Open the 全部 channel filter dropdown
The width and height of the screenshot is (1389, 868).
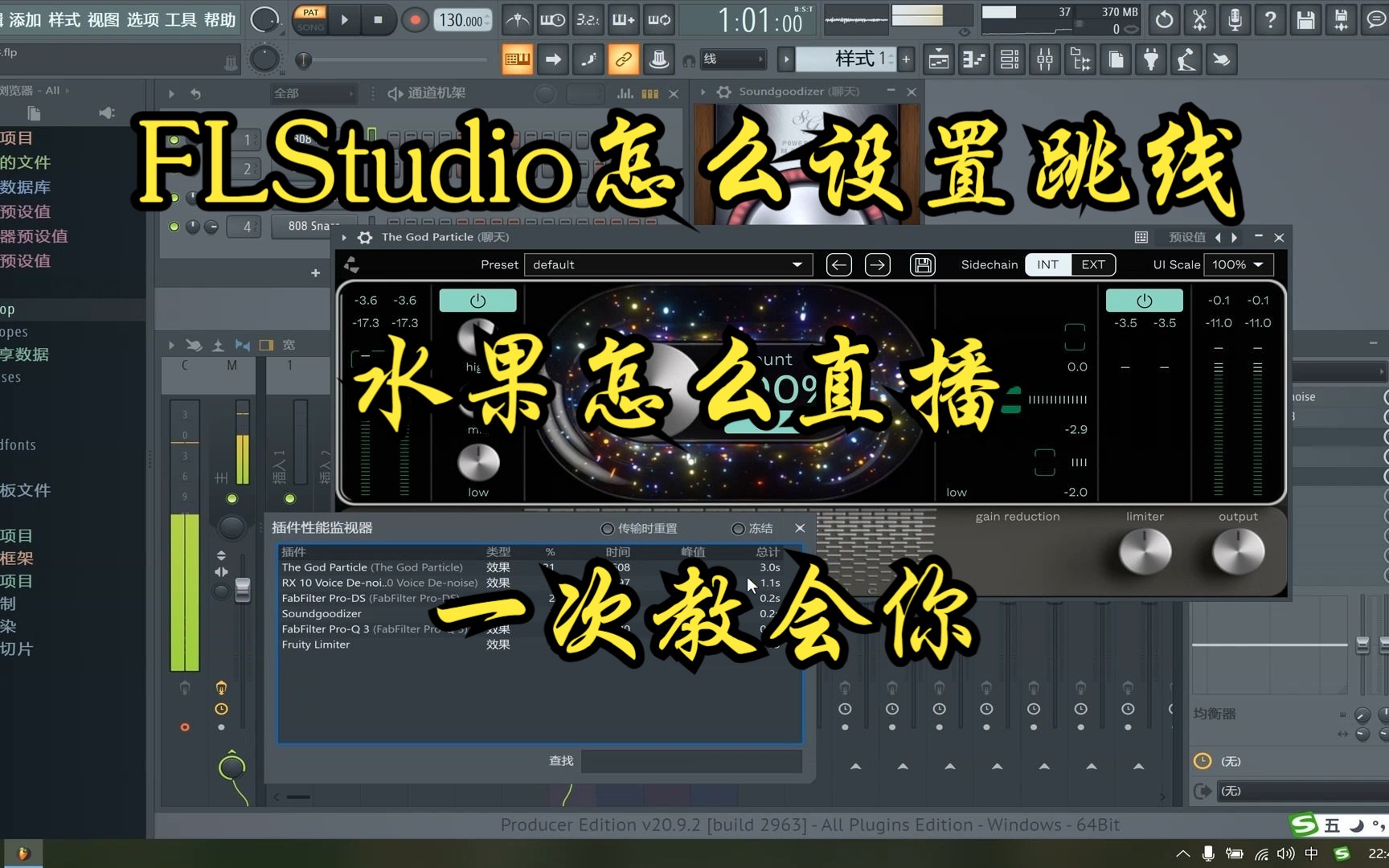pos(313,93)
